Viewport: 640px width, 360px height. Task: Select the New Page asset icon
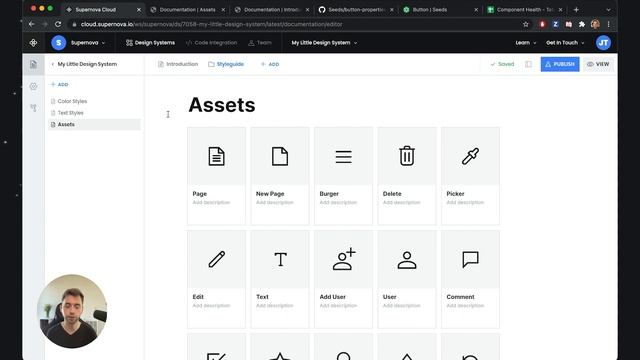(x=280, y=156)
